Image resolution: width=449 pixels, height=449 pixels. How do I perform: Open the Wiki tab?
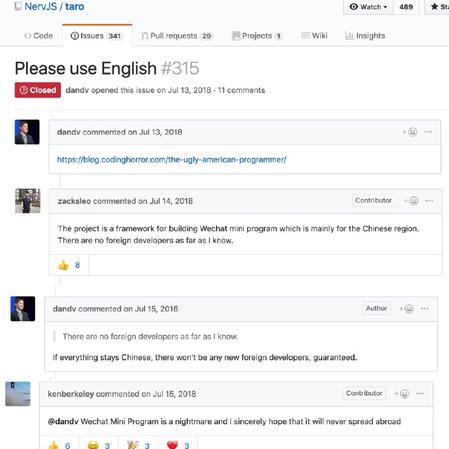(x=314, y=36)
